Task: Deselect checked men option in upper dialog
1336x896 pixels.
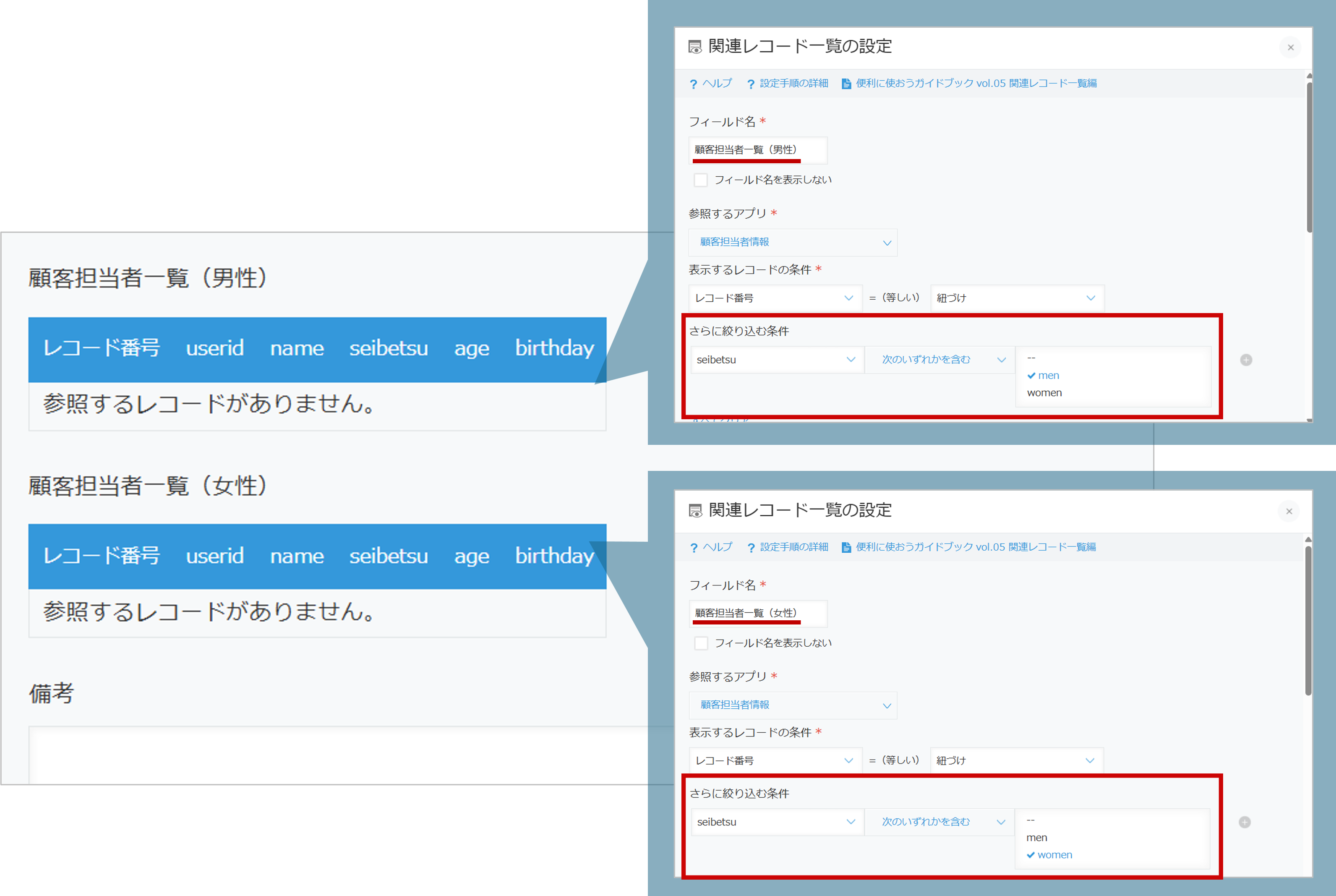Action: [1044, 376]
